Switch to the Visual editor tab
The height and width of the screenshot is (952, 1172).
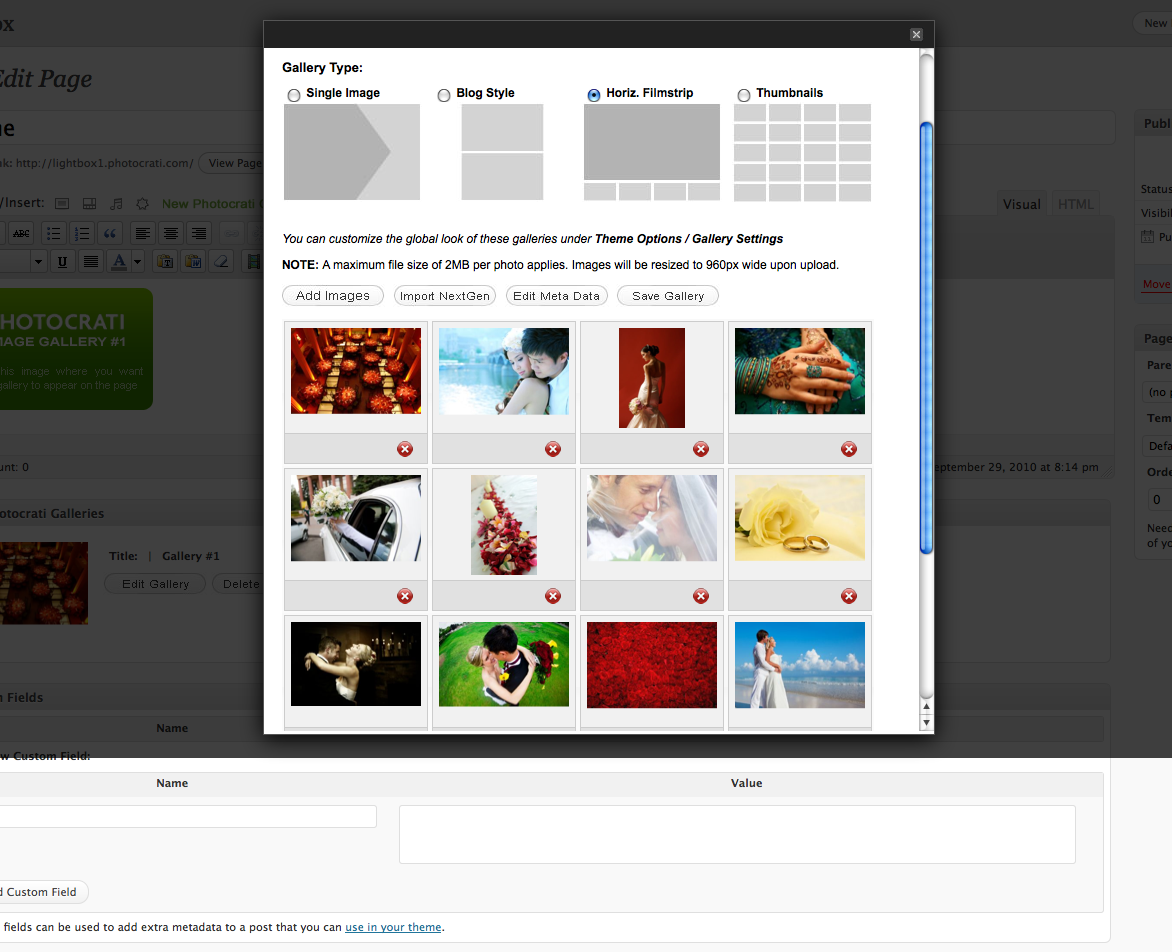1021,204
